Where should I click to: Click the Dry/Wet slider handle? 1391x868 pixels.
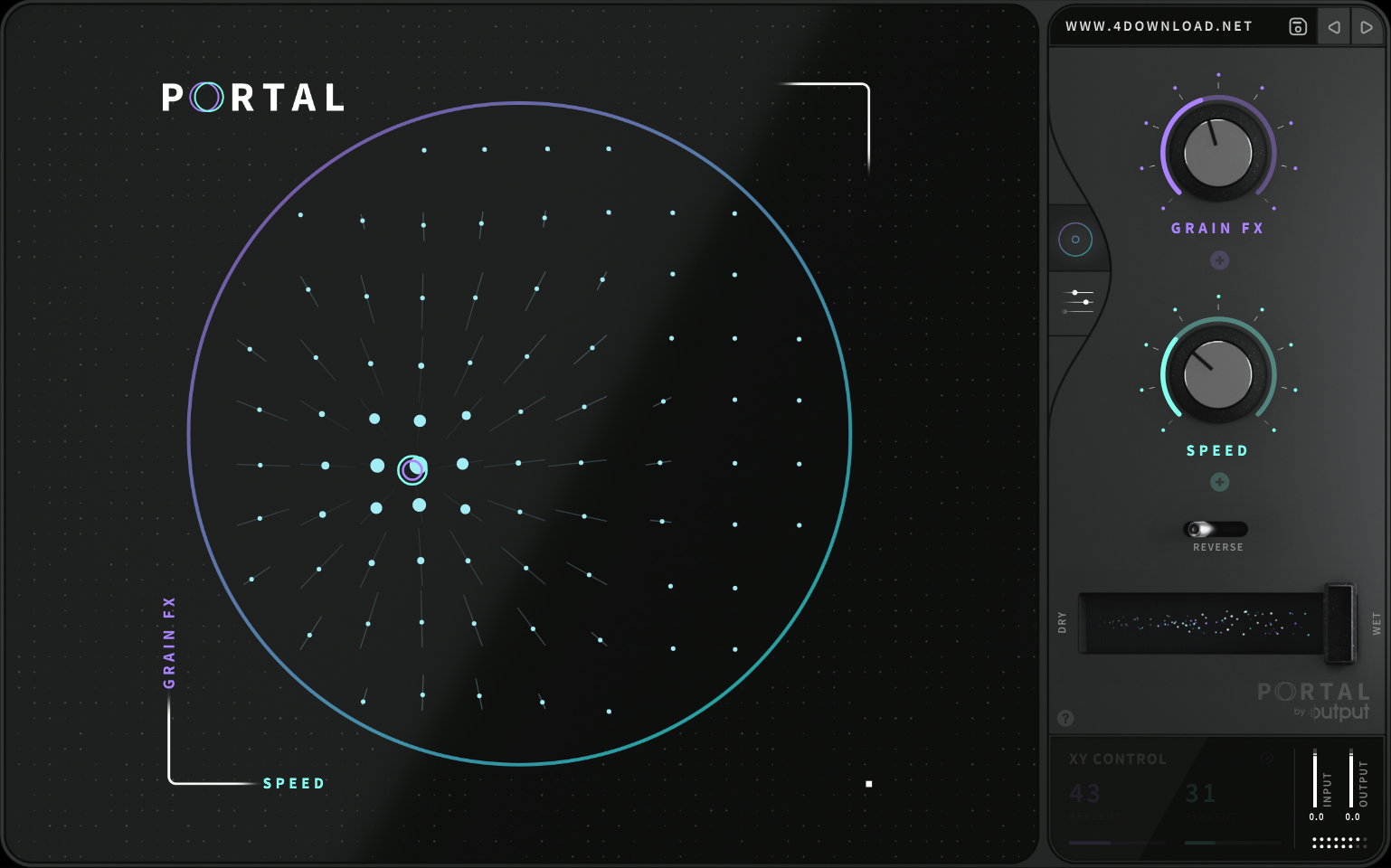point(1339,623)
